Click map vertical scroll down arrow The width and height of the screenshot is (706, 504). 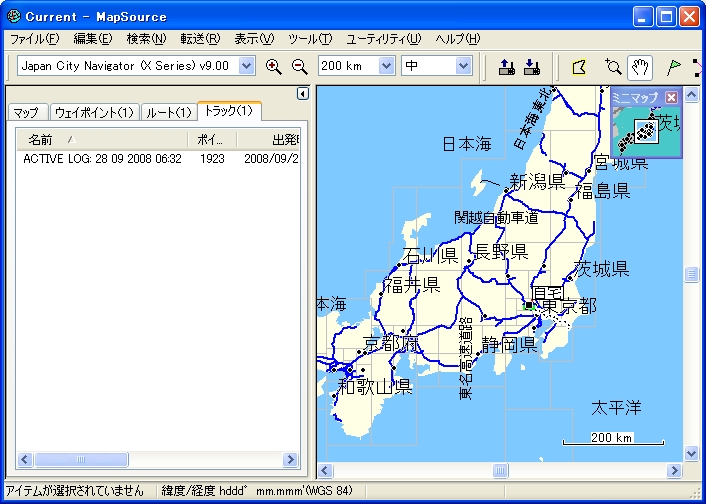692,453
